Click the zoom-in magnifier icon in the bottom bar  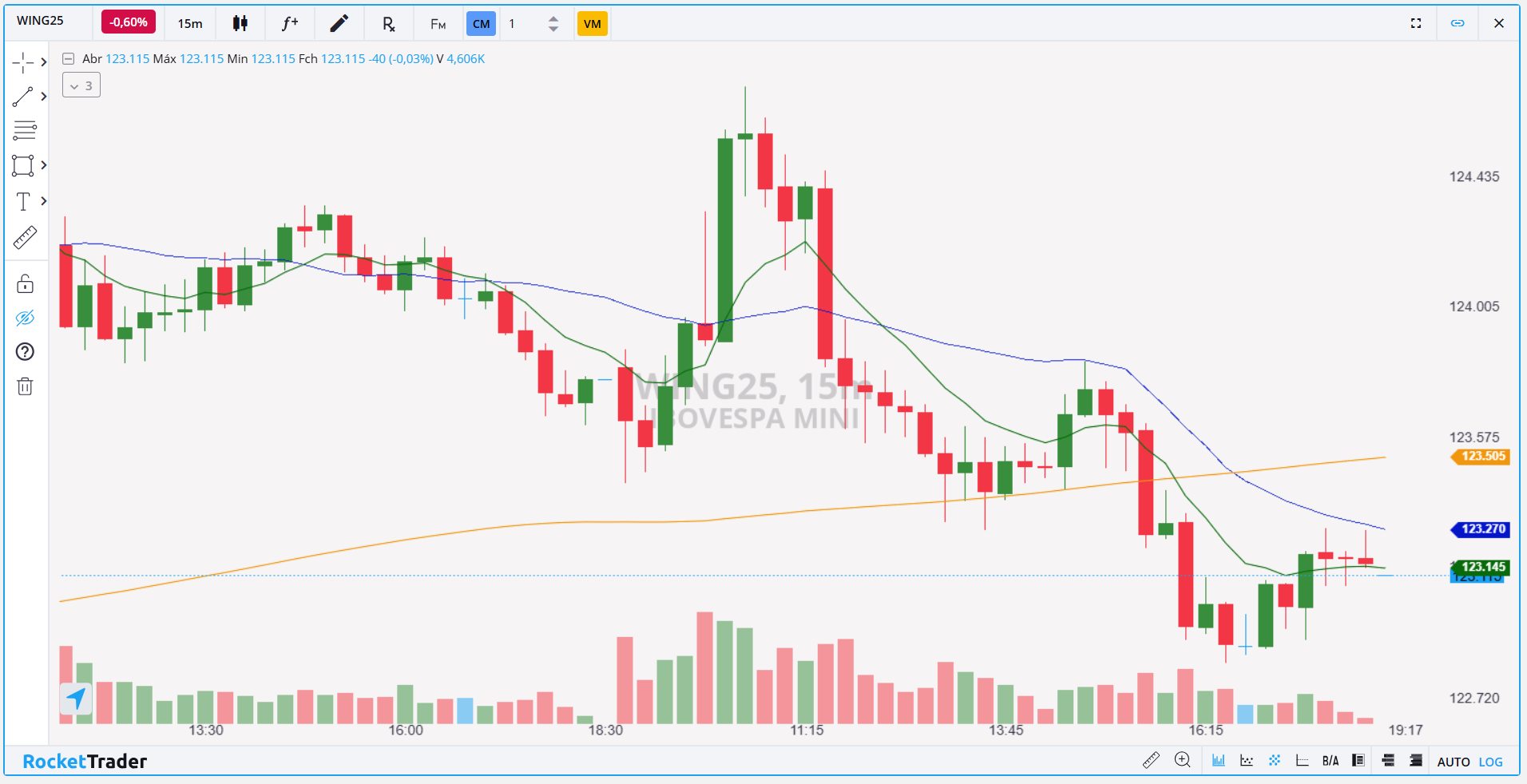(x=1183, y=760)
